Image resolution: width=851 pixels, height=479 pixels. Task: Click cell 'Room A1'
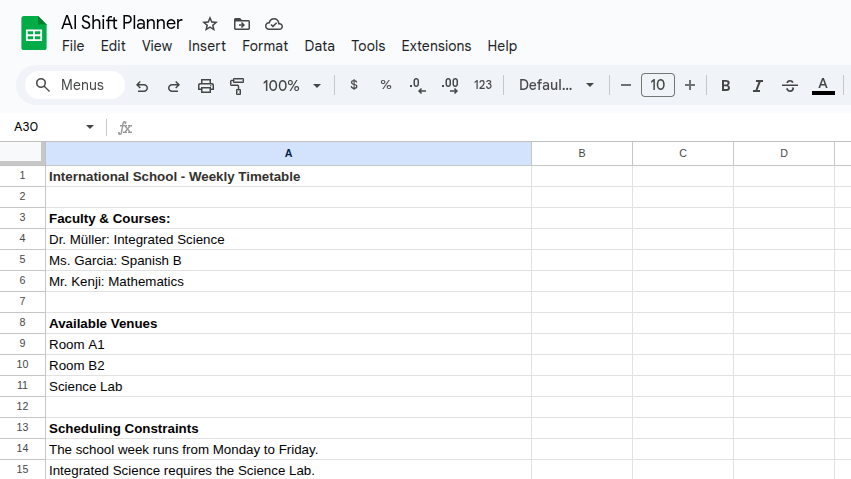point(288,344)
